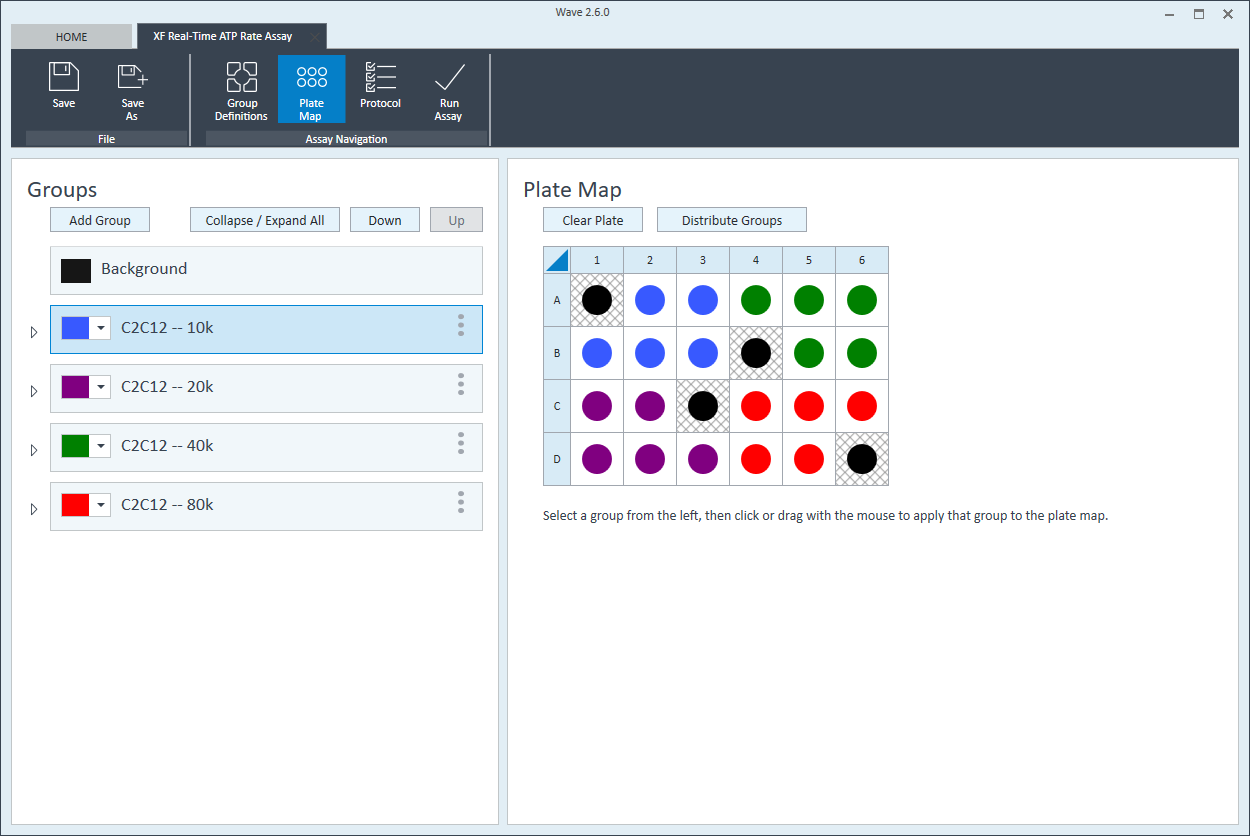This screenshot has width=1250, height=836.
Task: Close the XF Real-Time ATP Rate Assay tab
Action: [314, 37]
